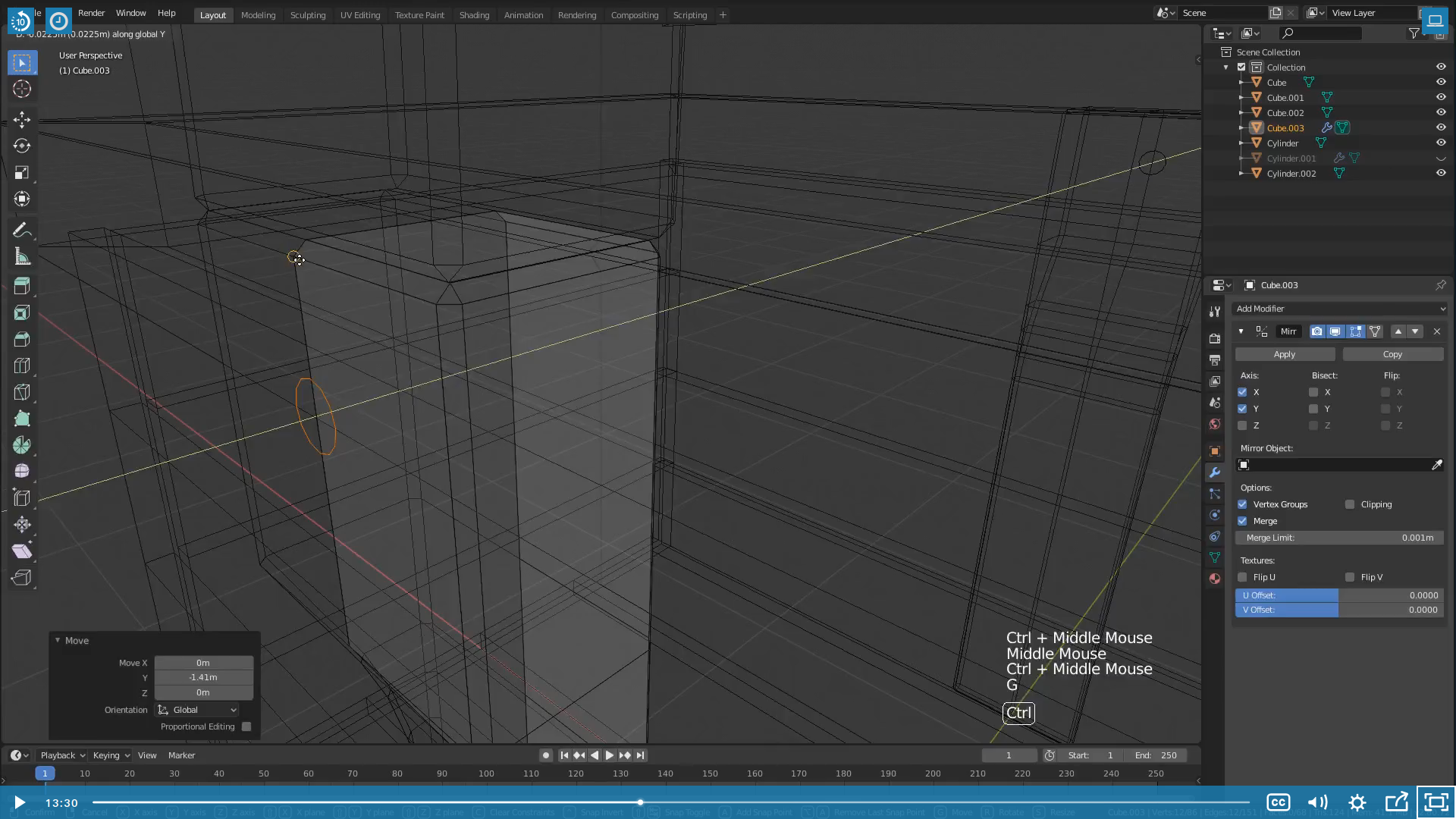Click the Copy modifier button
This screenshot has width=1456, height=819.
coord(1392,354)
